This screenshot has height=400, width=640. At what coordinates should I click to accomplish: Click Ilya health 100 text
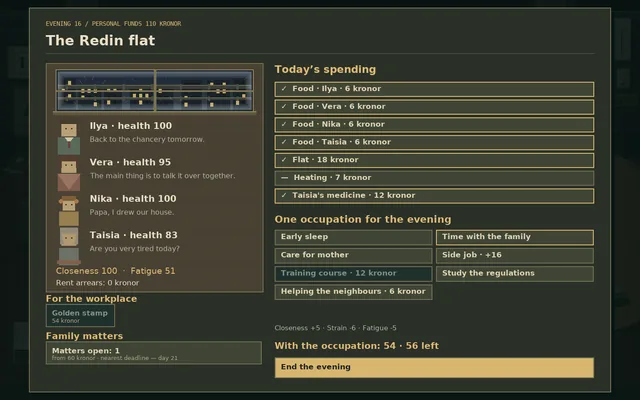[131, 126]
